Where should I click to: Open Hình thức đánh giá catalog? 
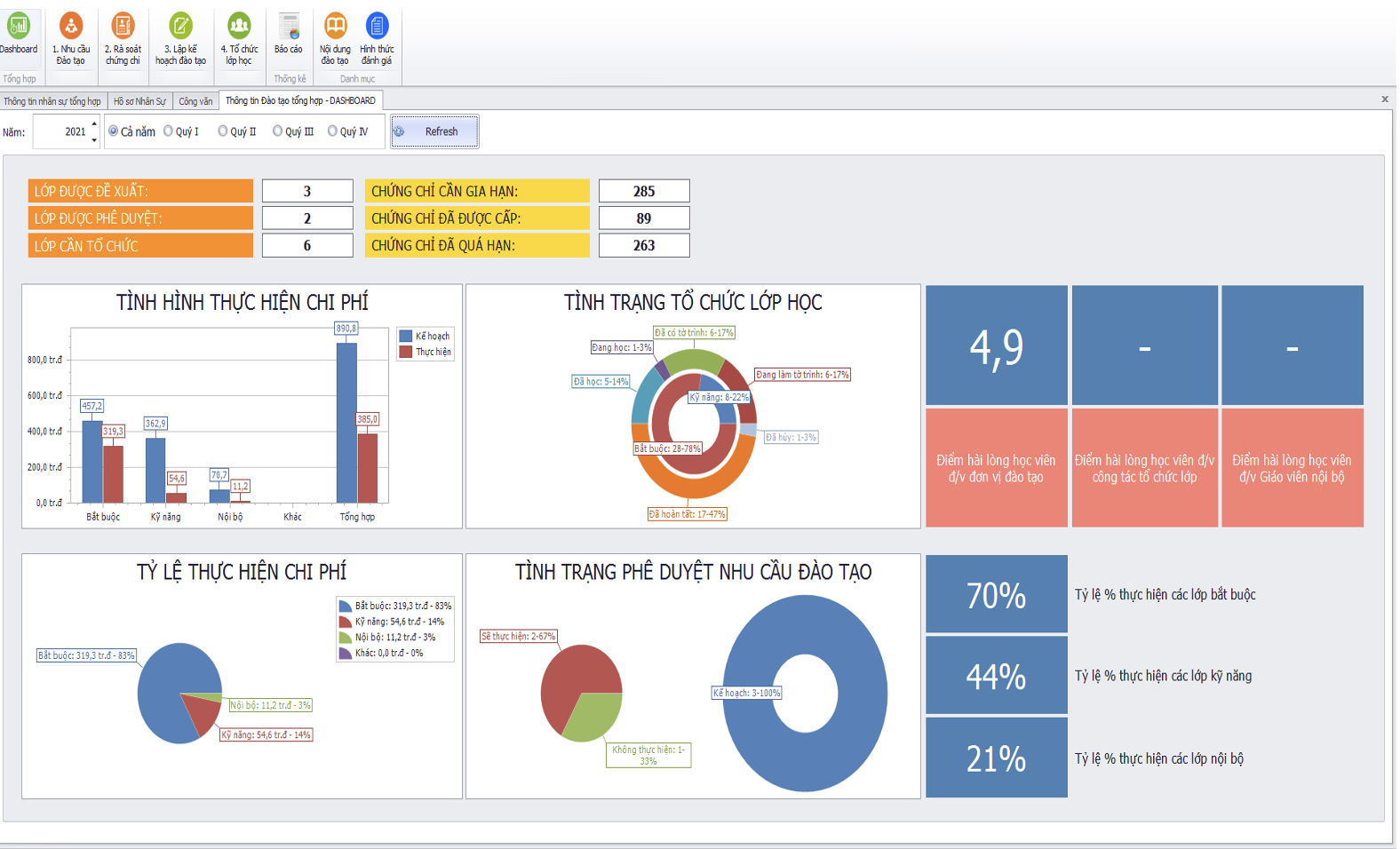coord(377,39)
